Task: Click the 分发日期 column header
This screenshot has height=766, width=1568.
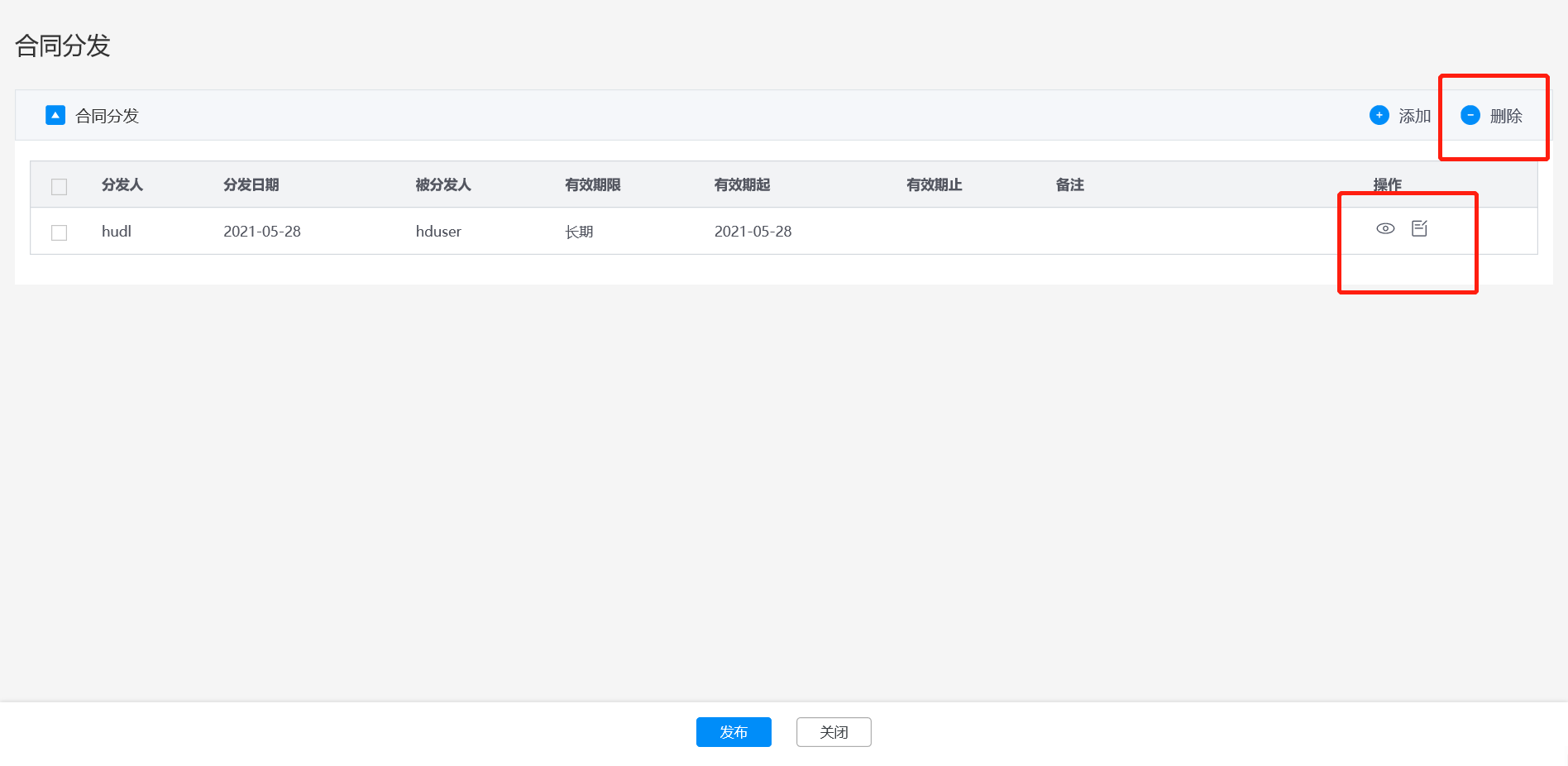Action: click(x=251, y=184)
